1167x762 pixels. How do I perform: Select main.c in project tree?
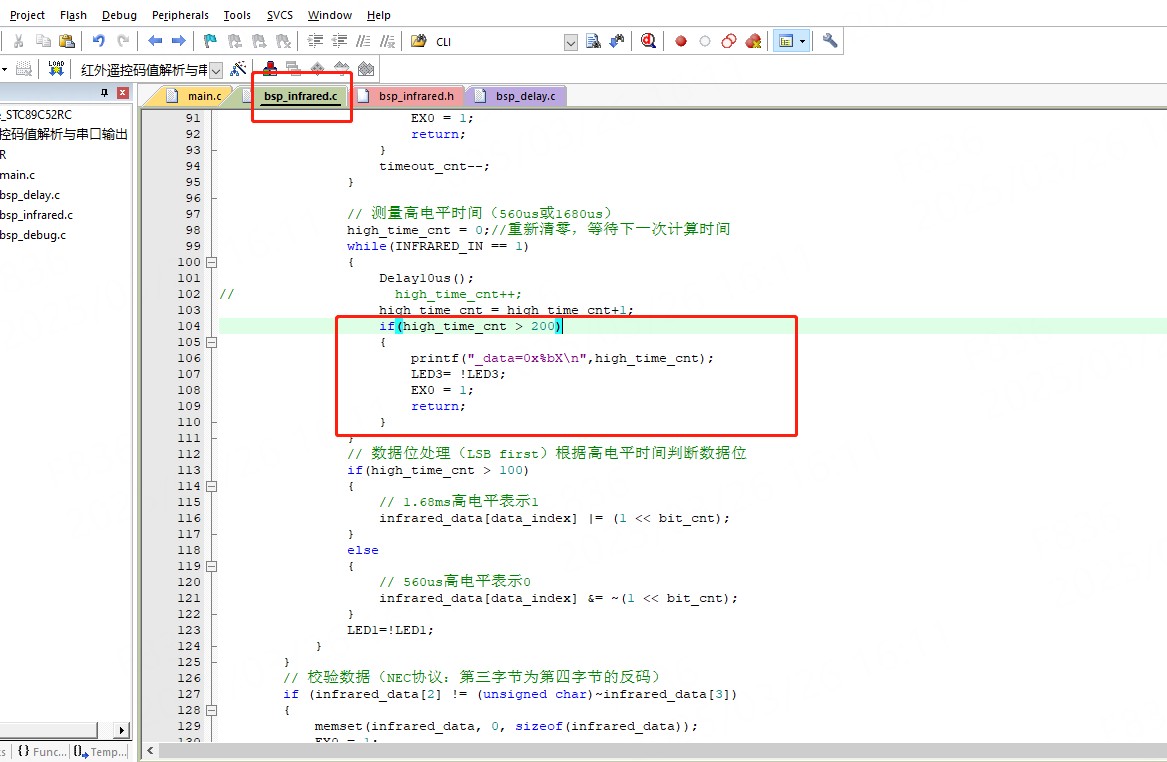tap(18, 175)
